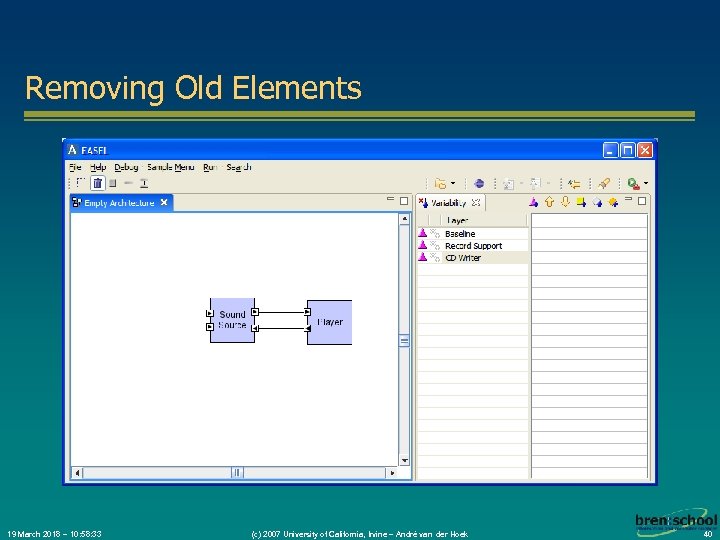This screenshot has width=720, height=540.
Task: Select the gray component square tool
Action: coord(113,183)
